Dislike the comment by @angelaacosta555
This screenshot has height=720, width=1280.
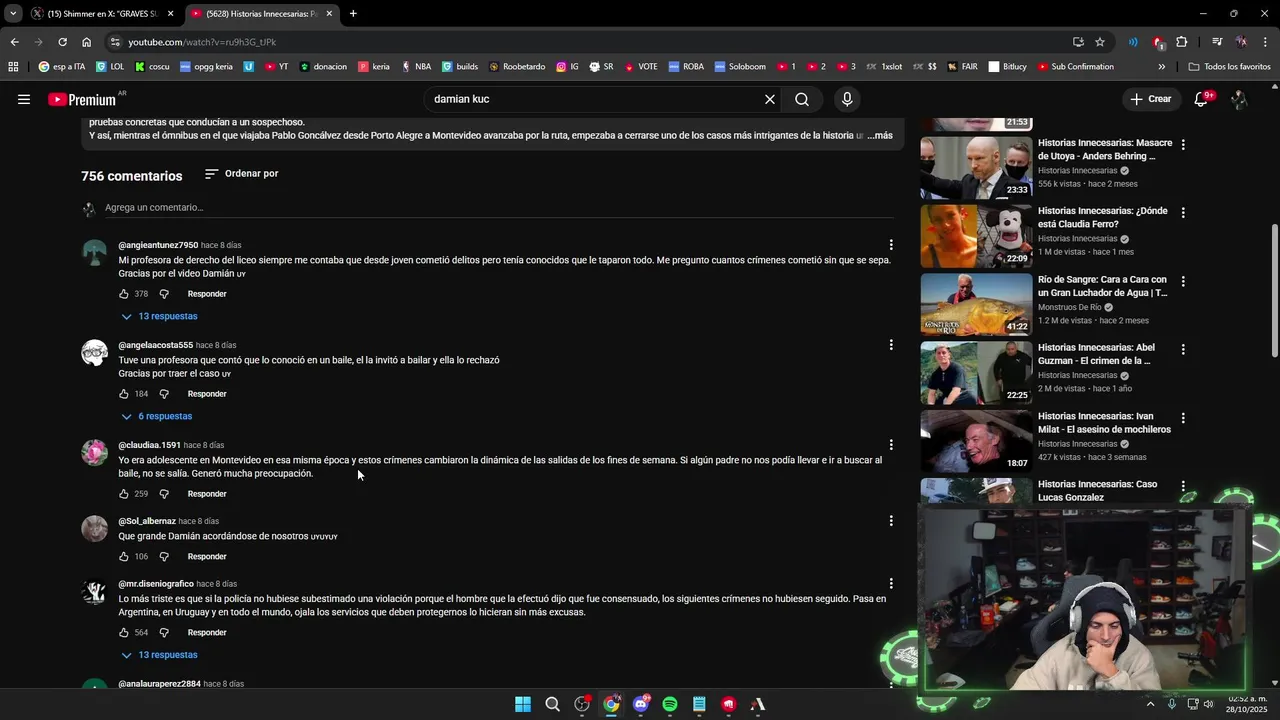point(164,394)
